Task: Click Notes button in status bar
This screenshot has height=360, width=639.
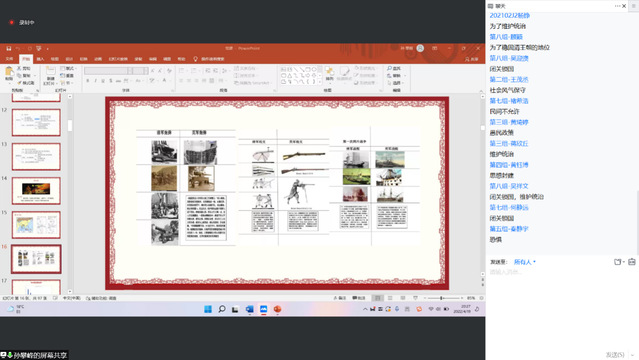Action: click(339, 298)
